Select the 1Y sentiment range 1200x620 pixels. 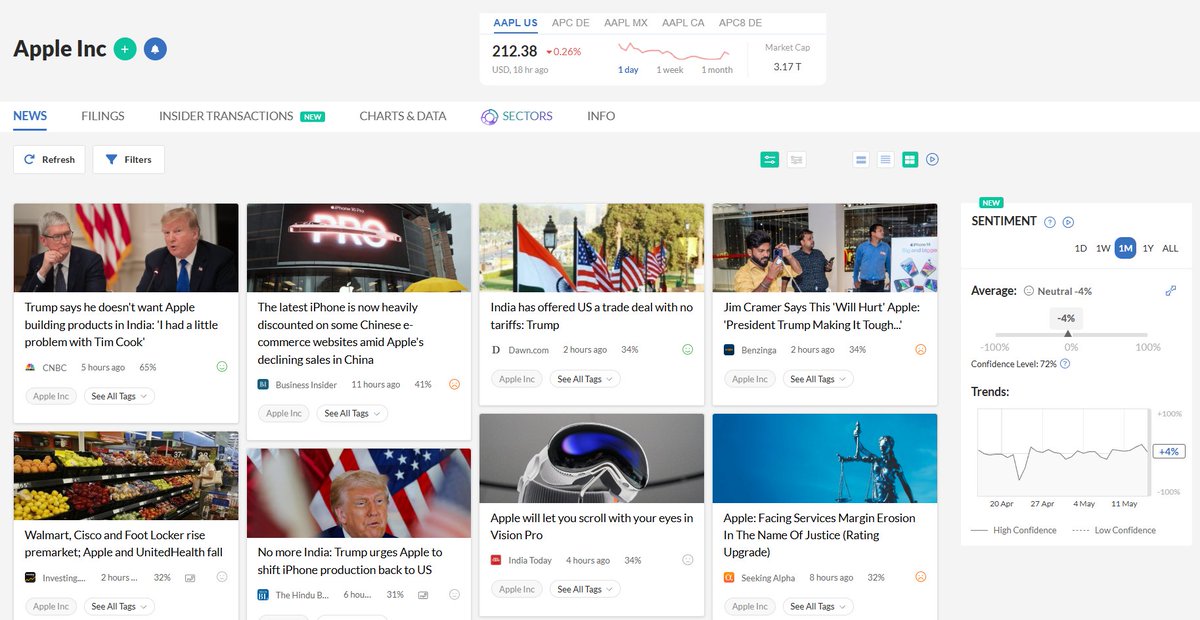click(1148, 248)
